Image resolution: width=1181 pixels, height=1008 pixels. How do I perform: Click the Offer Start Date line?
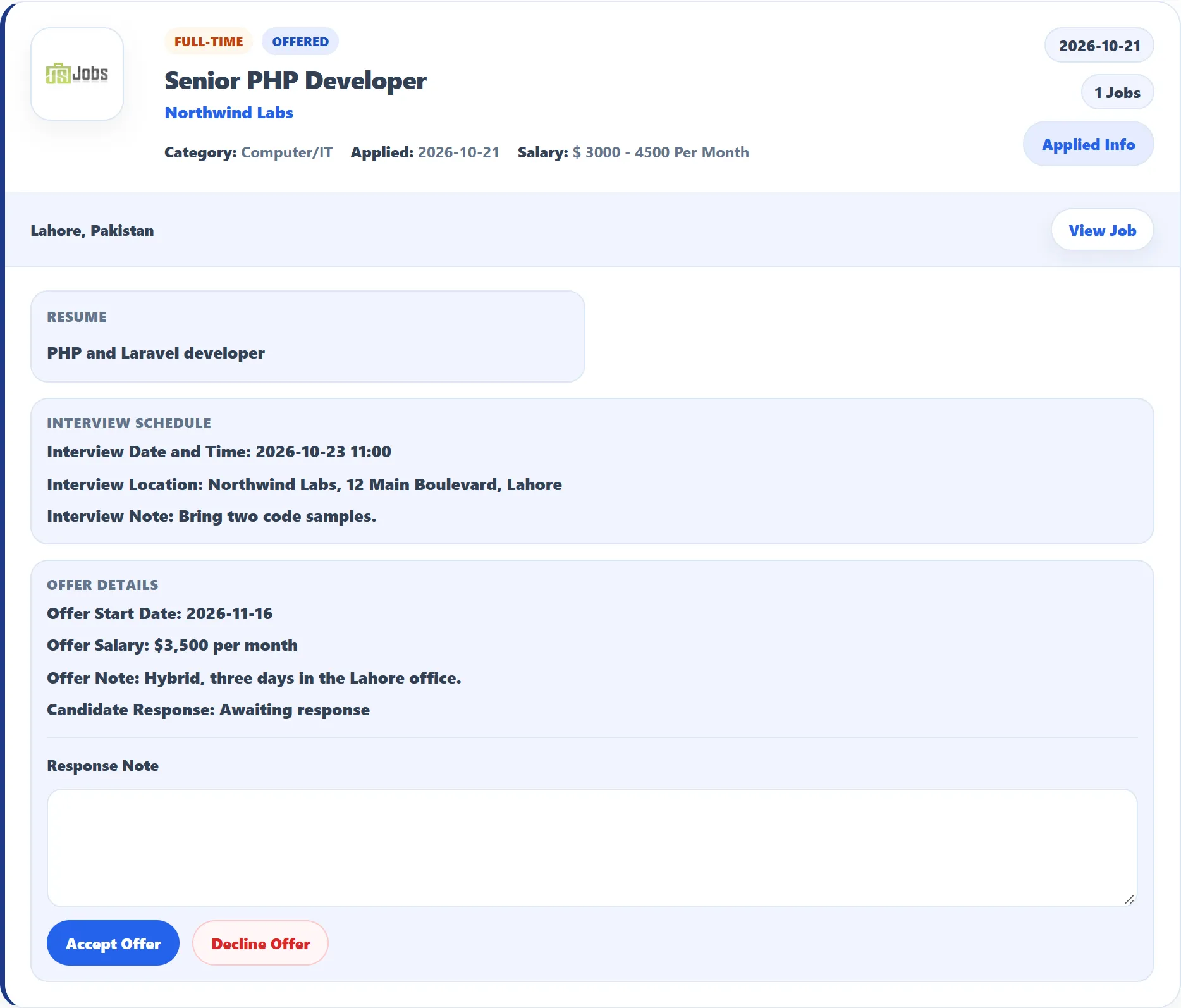click(x=159, y=613)
